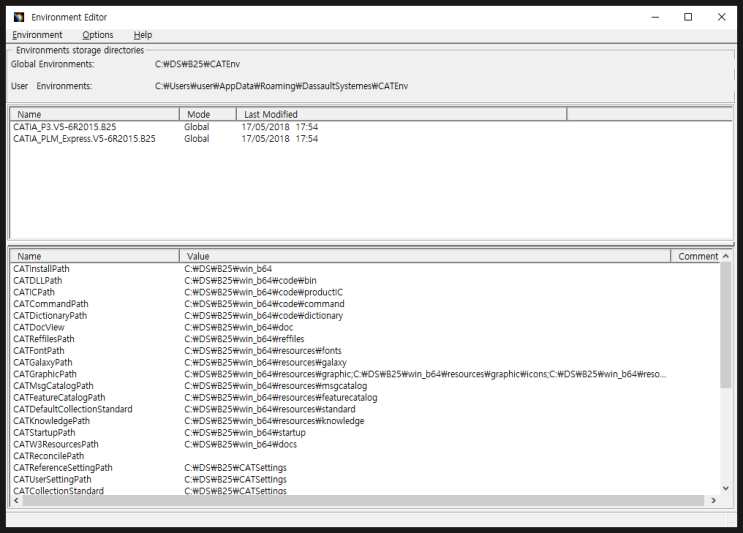
Task: Close the Environment Editor window
Action: click(722, 17)
